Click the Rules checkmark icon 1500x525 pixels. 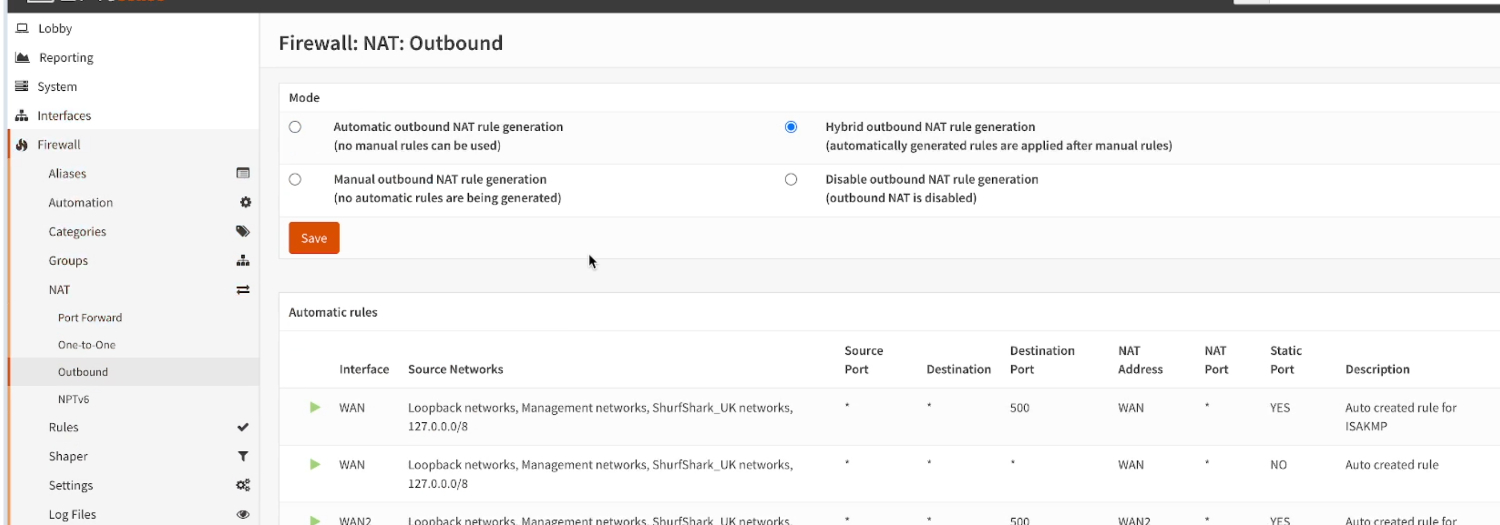(x=243, y=428)
